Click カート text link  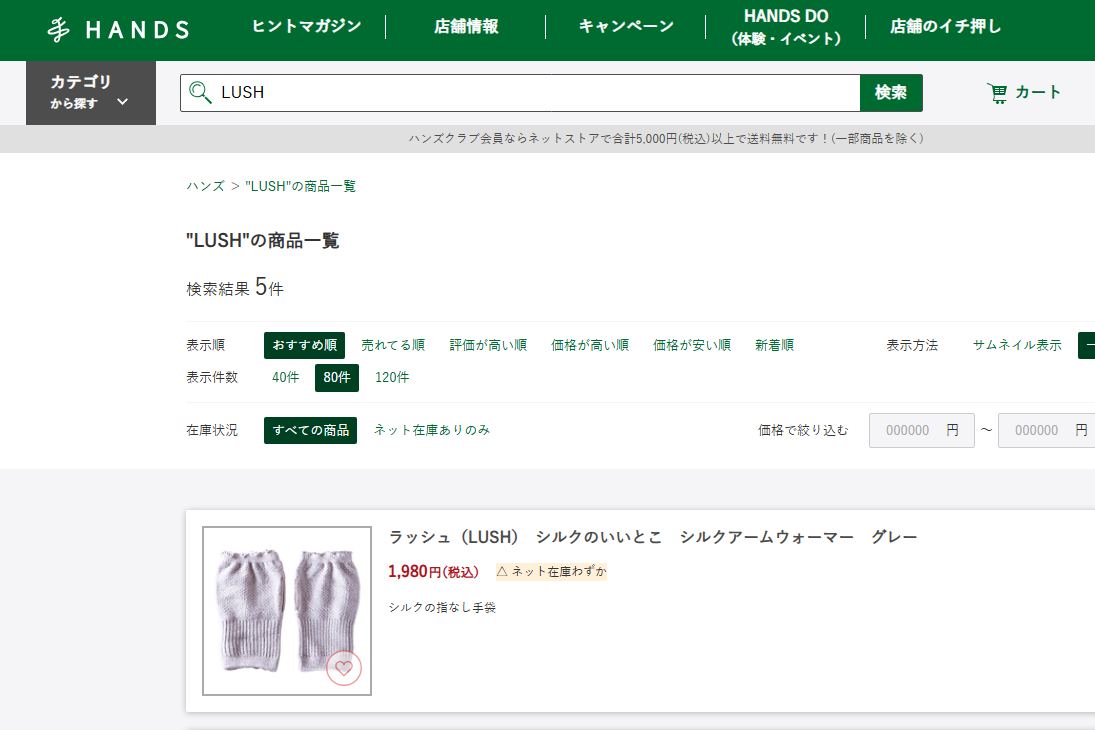(1038, 92)
